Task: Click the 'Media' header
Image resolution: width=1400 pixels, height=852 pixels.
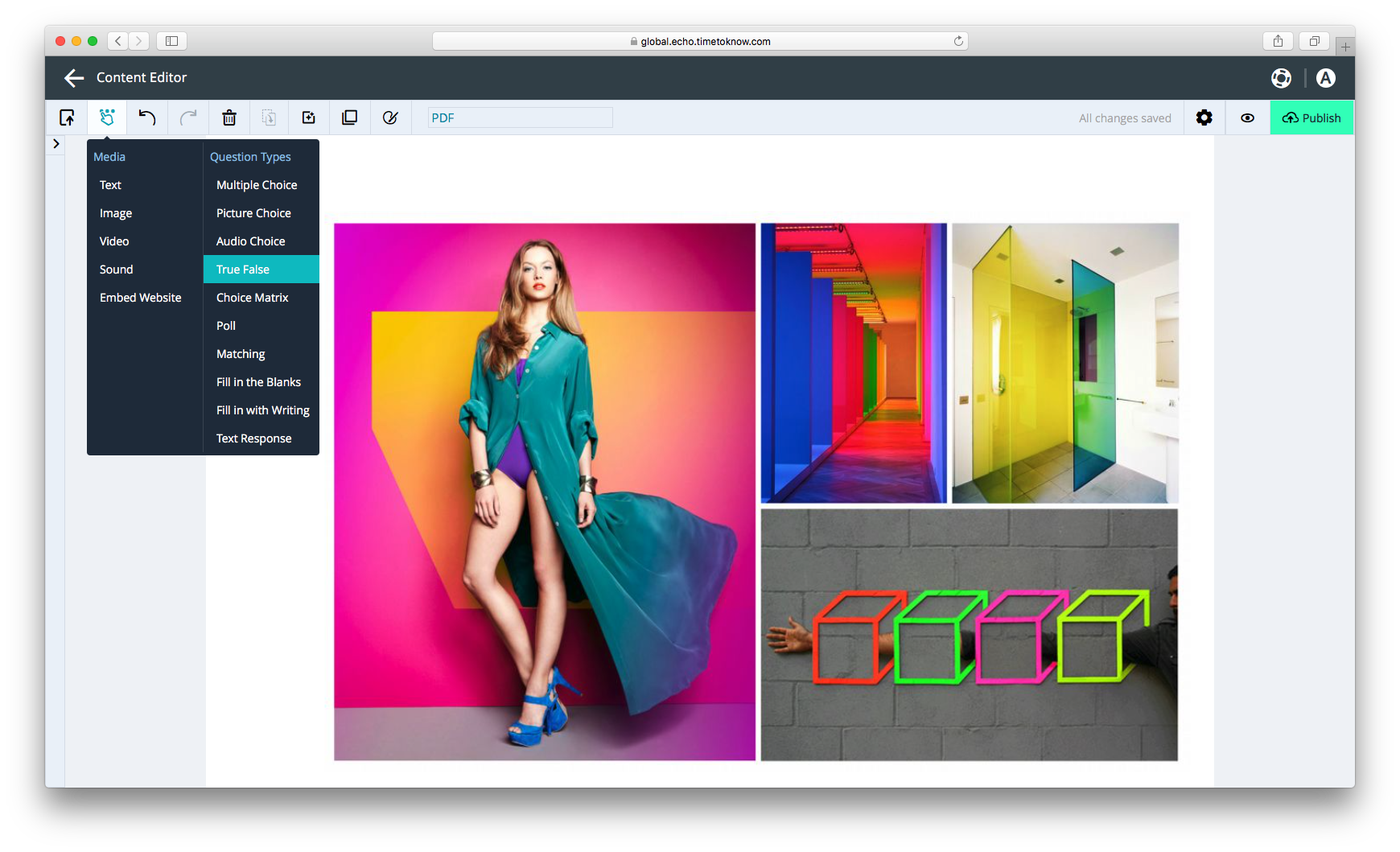Action: 109,157
